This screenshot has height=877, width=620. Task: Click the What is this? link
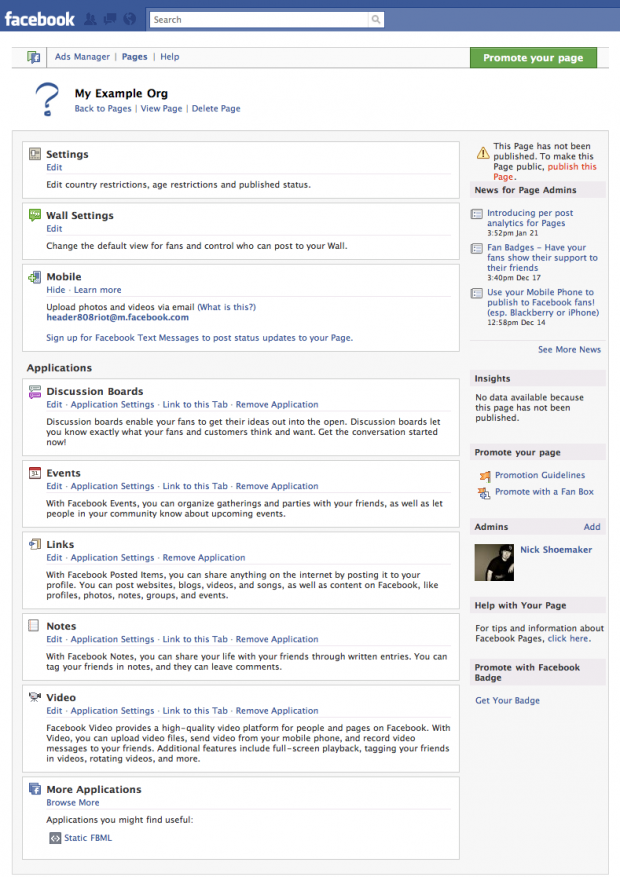[x=226, y=307]
